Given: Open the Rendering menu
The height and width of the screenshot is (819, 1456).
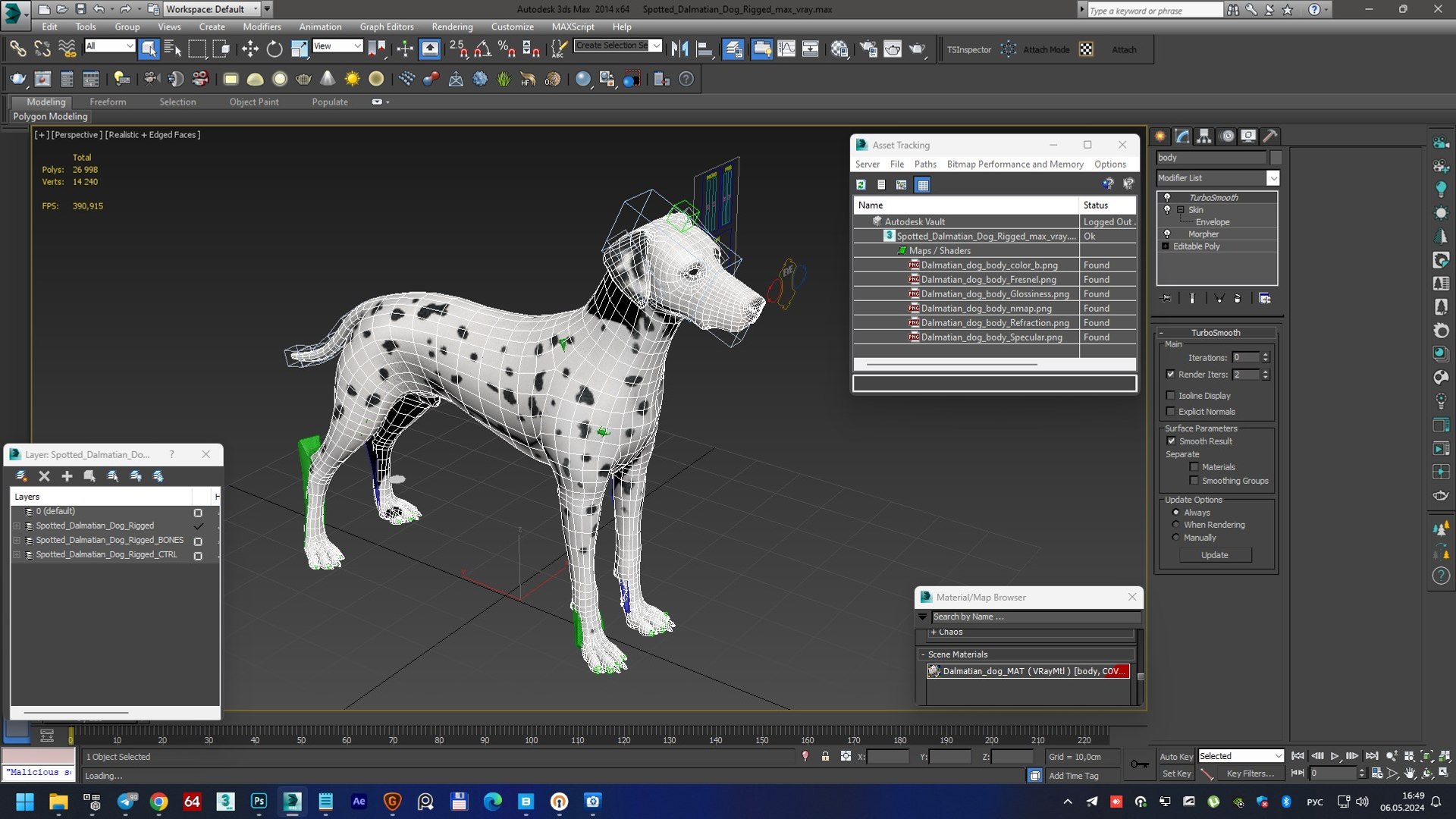Looking at the screenshot, I should point(452,27).
